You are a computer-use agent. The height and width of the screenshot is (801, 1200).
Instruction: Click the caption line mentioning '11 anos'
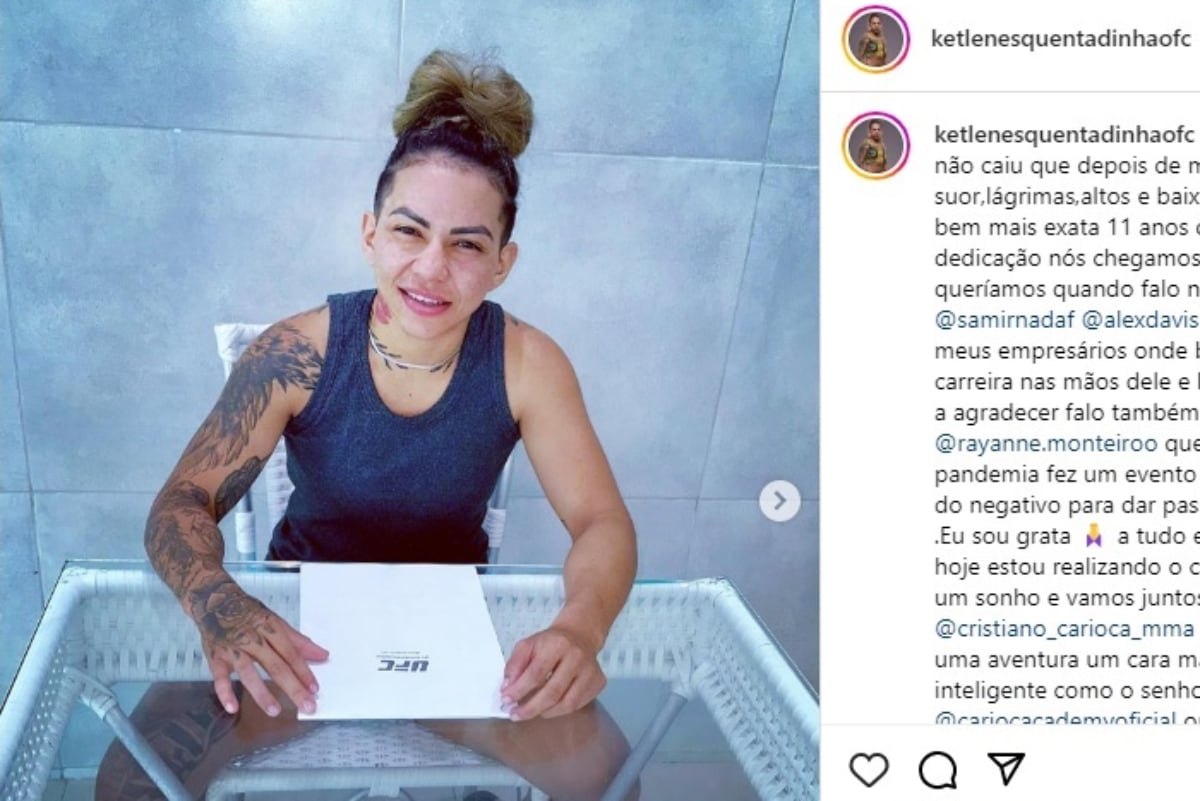pyautogui.click(x=1066, y=227)
